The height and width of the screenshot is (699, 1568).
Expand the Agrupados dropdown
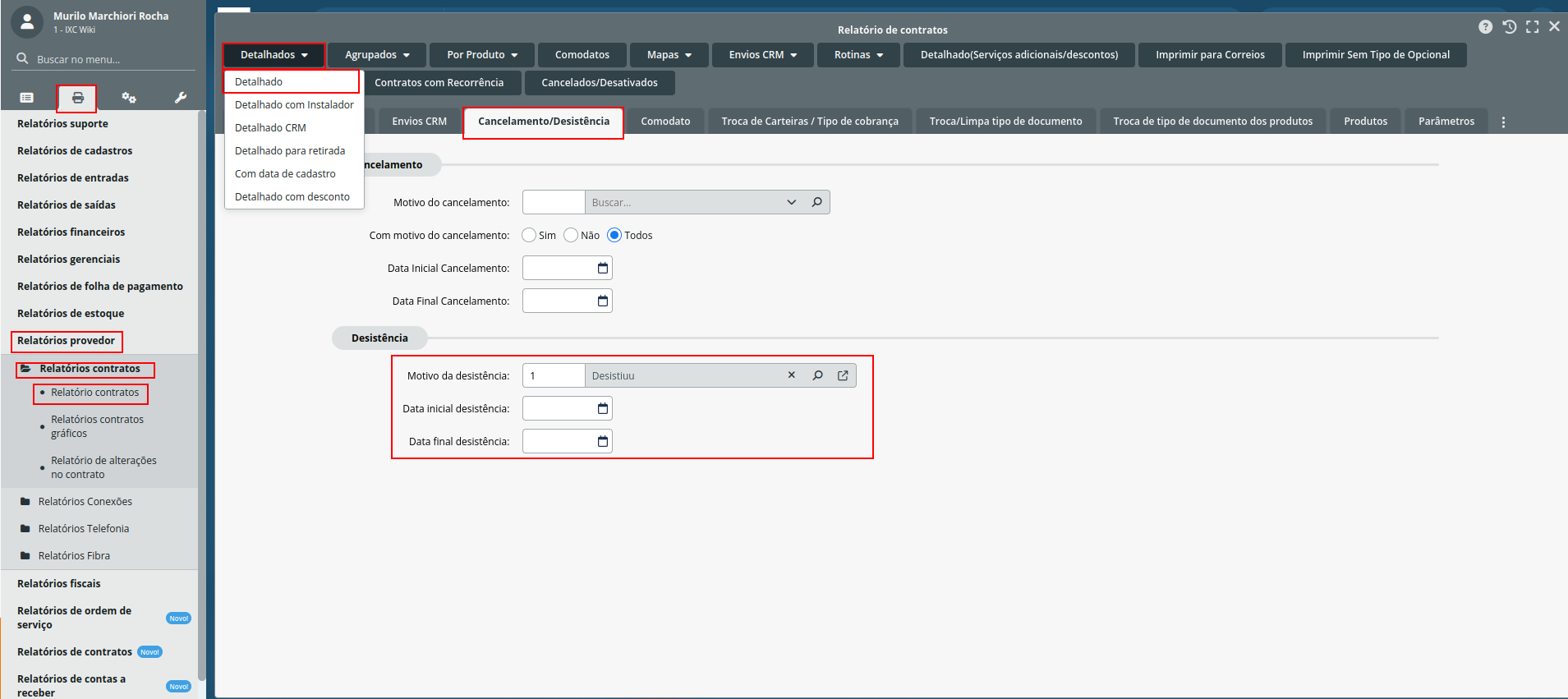click(x=377, y=55)
